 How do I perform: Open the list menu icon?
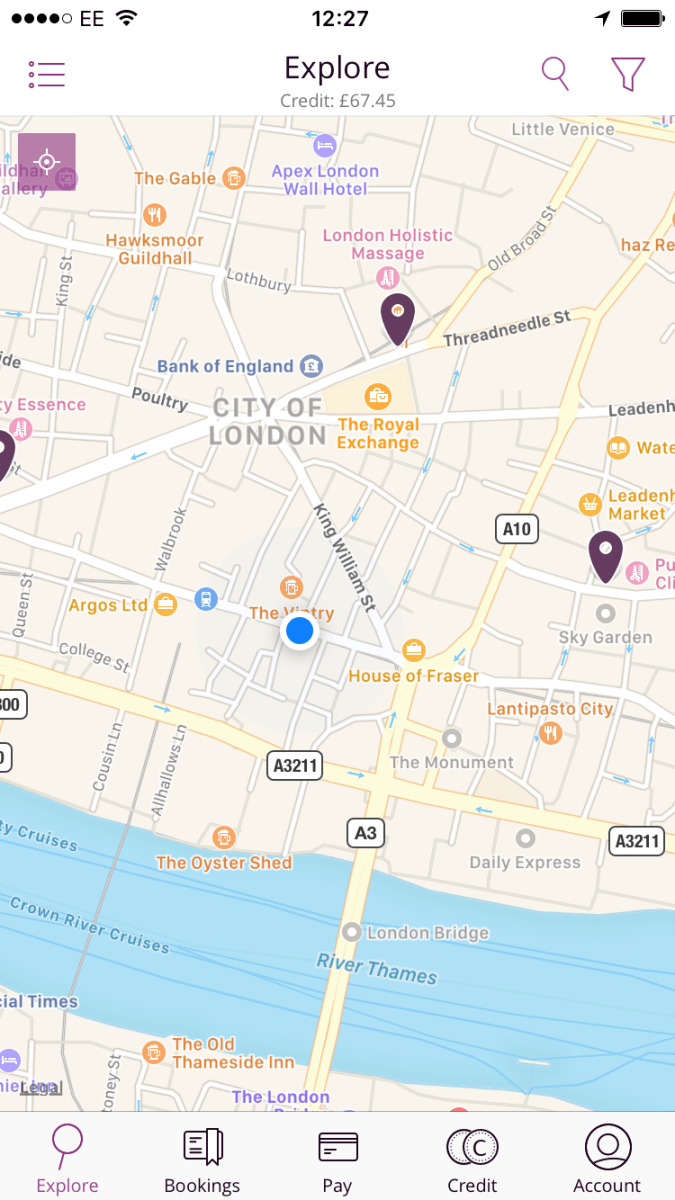[x=46, y=73]
